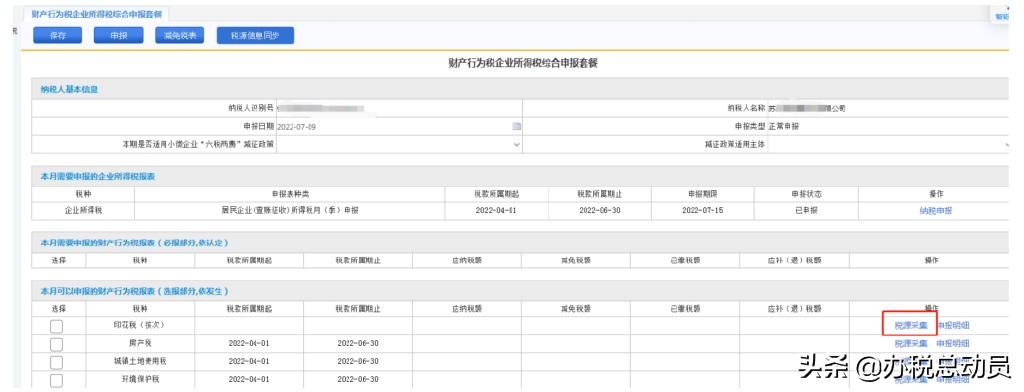Click into the 申报日期 date field
The height and width of the screenshot is (392, 1024).
click(x=394, y=126)
